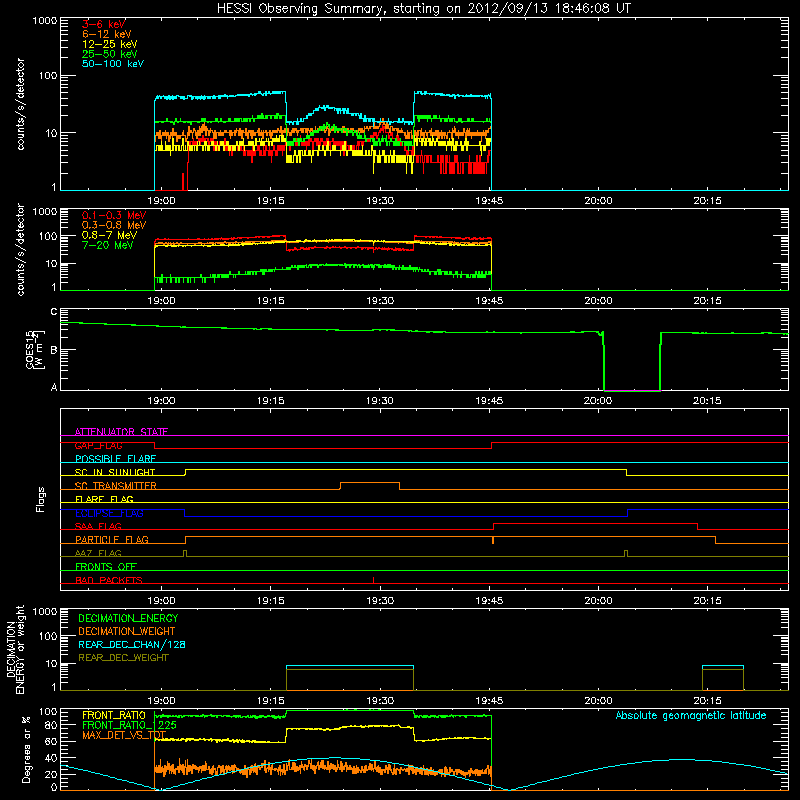Click the FRONT_RATIO legend entry
Screen dimensions: 800x800
pos(114,716)
